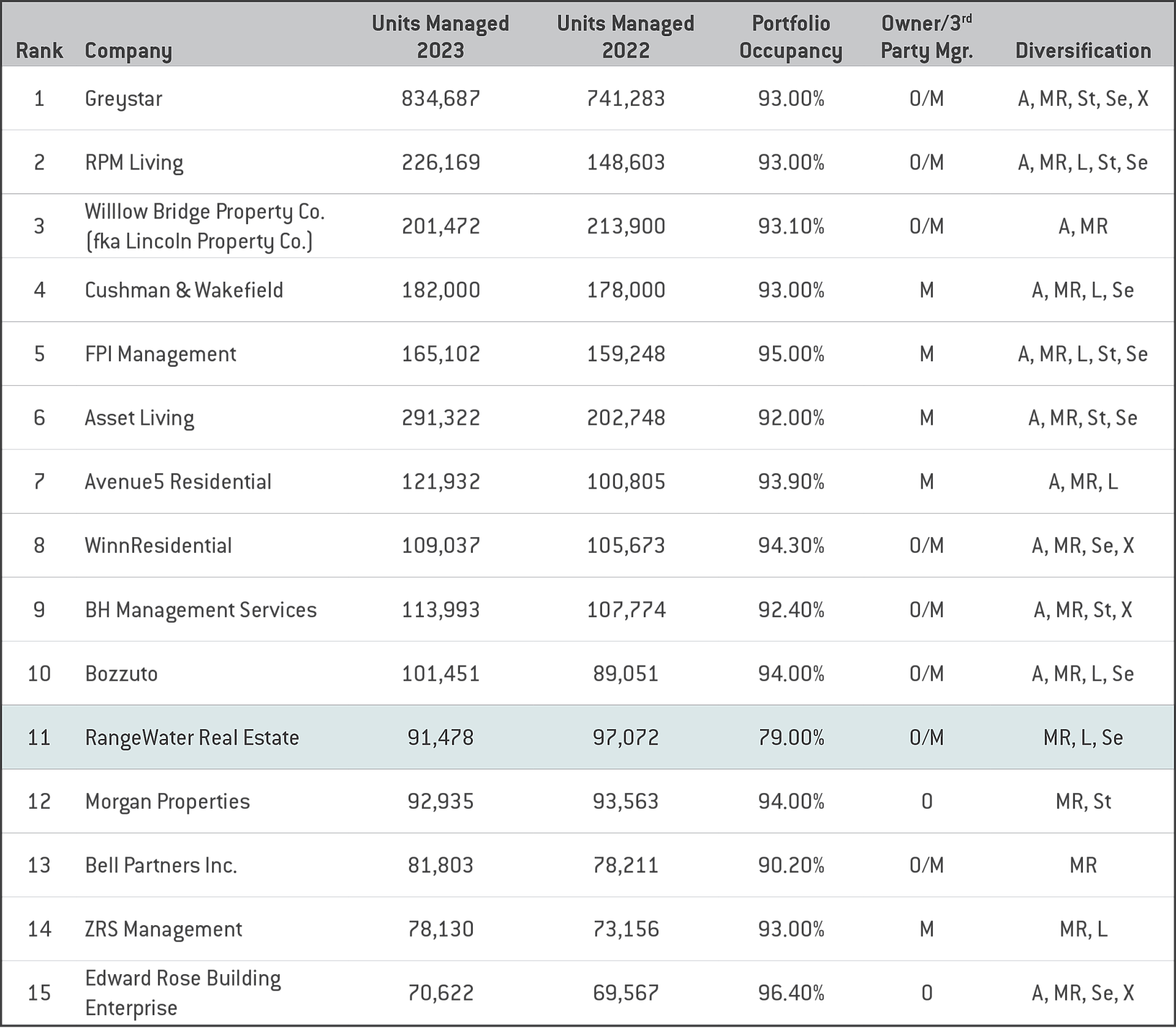Click the 79.00% occupancy value
Screen dimensions: 1176x1036
(x=791, y=737)
